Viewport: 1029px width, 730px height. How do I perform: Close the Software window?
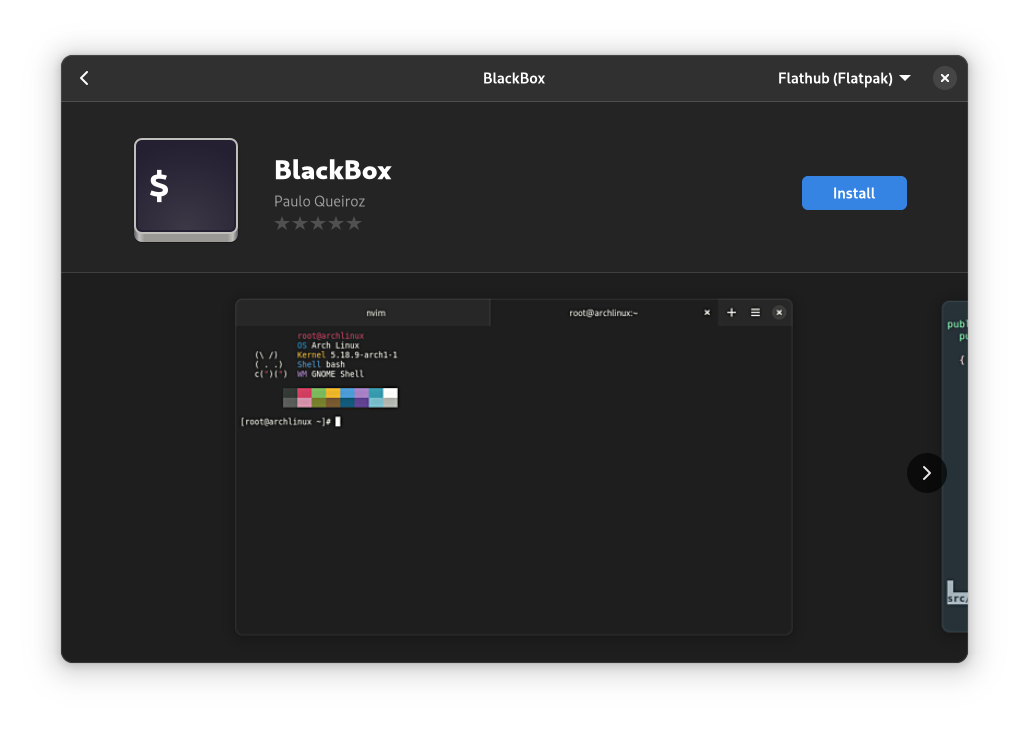pos(944,77)
